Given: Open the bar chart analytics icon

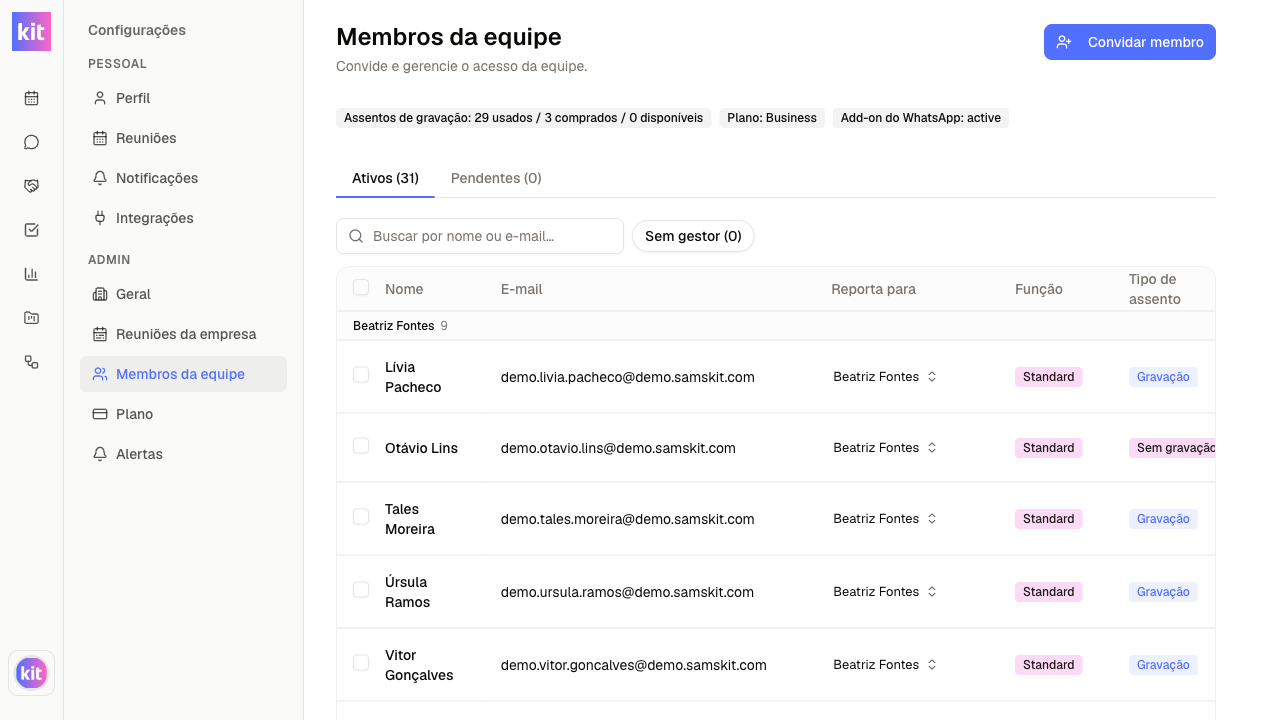Looking at the screenshot, I should 31,274.
